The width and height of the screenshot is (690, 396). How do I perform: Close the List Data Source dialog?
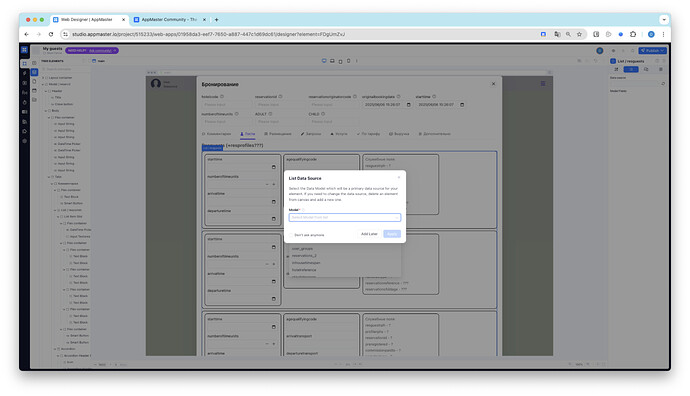point(399,177)
